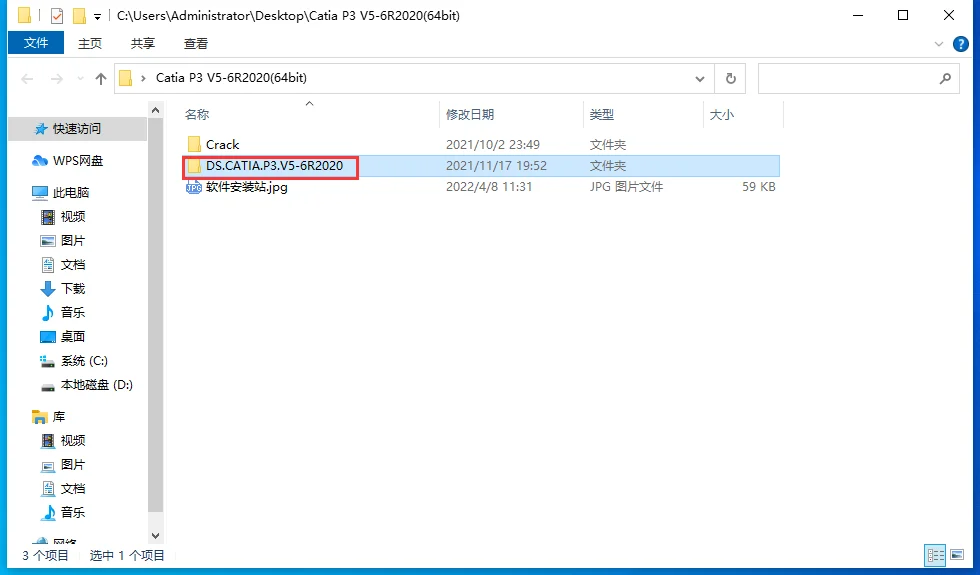The image size is (980, 575).
Task: Click the 系统 (C:) drive icon
Action: pyautogui.click(x=48, y=361)
